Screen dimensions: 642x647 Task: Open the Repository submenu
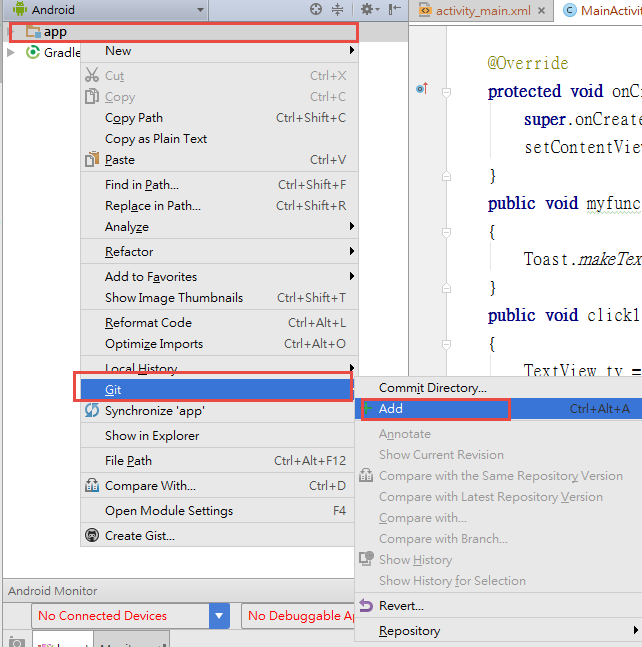(x=498, y=630)
